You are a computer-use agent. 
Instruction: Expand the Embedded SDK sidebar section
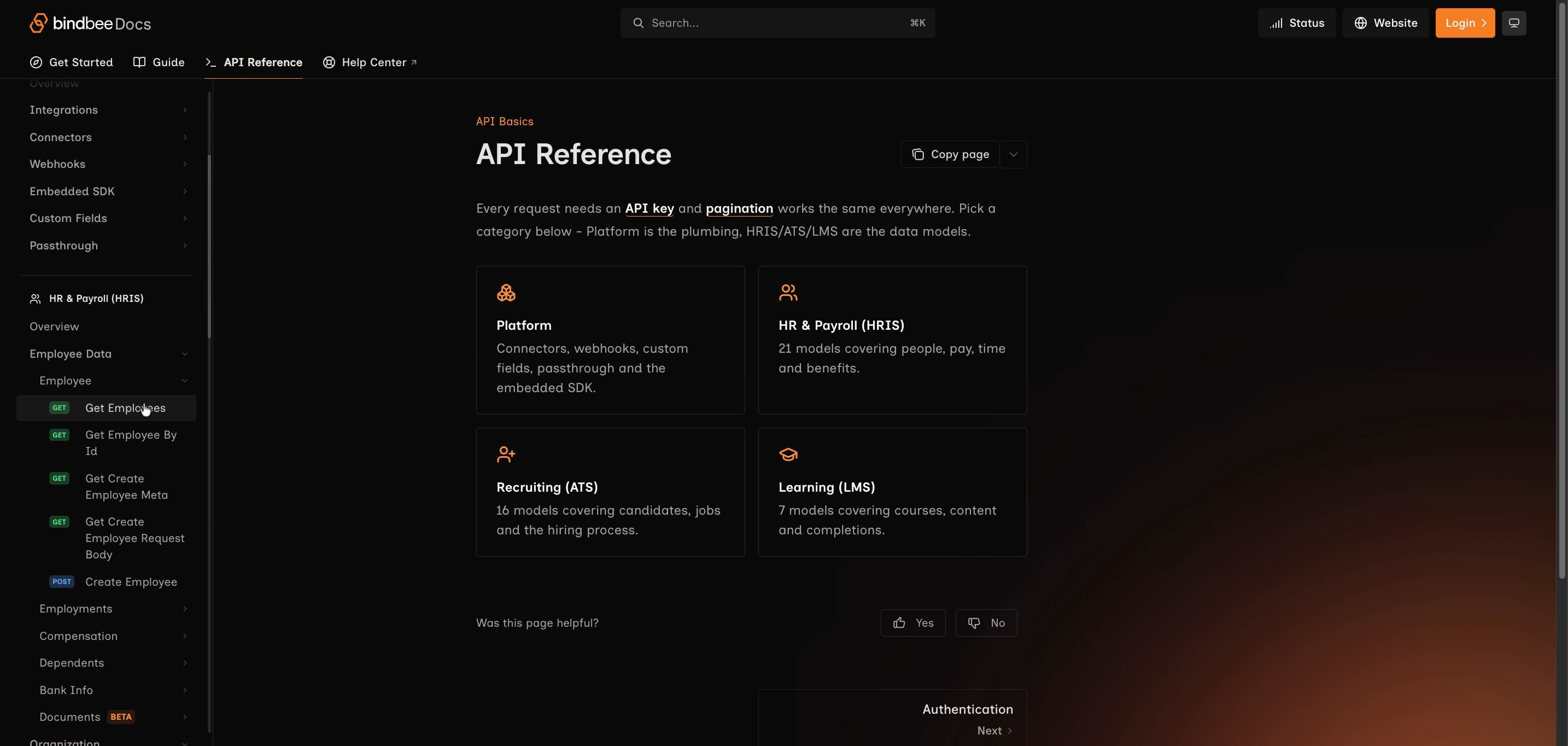(x=185, y=191)
